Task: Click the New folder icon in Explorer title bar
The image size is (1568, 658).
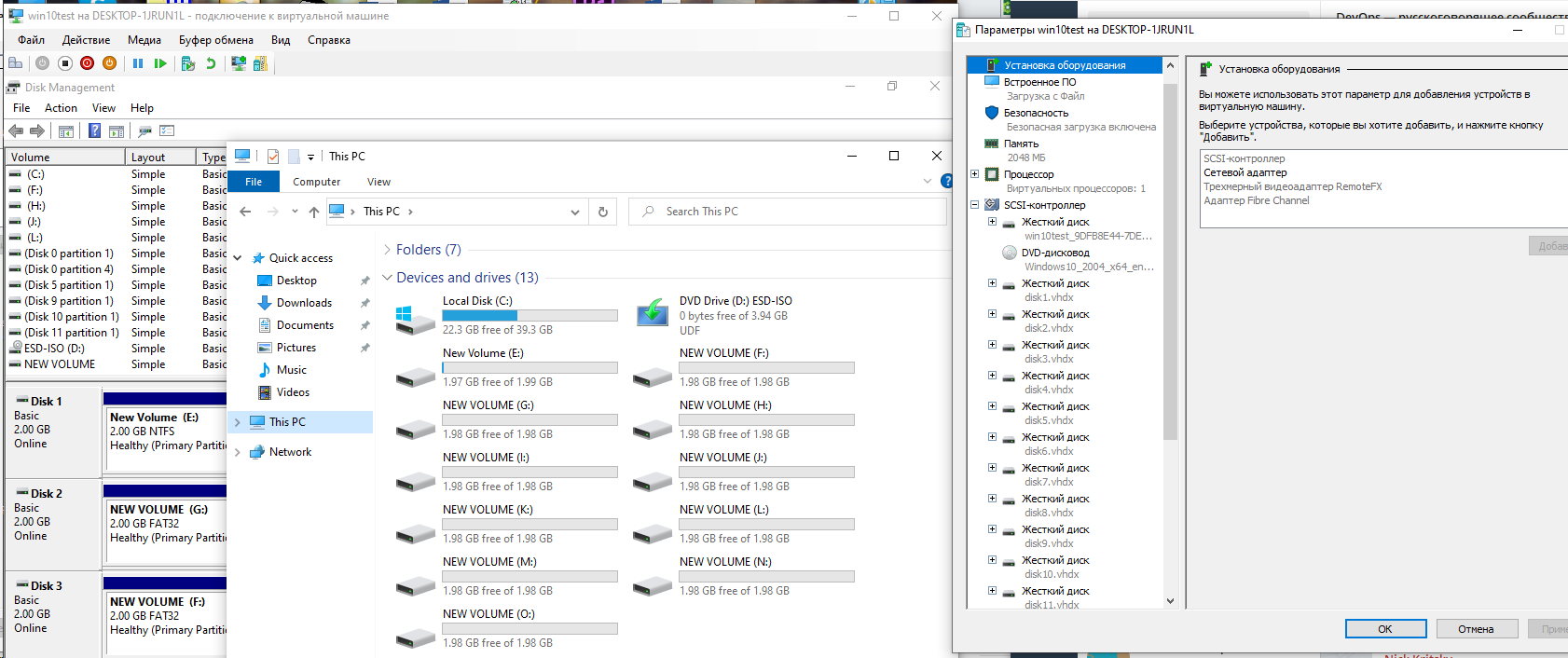Action: [294, 157]
